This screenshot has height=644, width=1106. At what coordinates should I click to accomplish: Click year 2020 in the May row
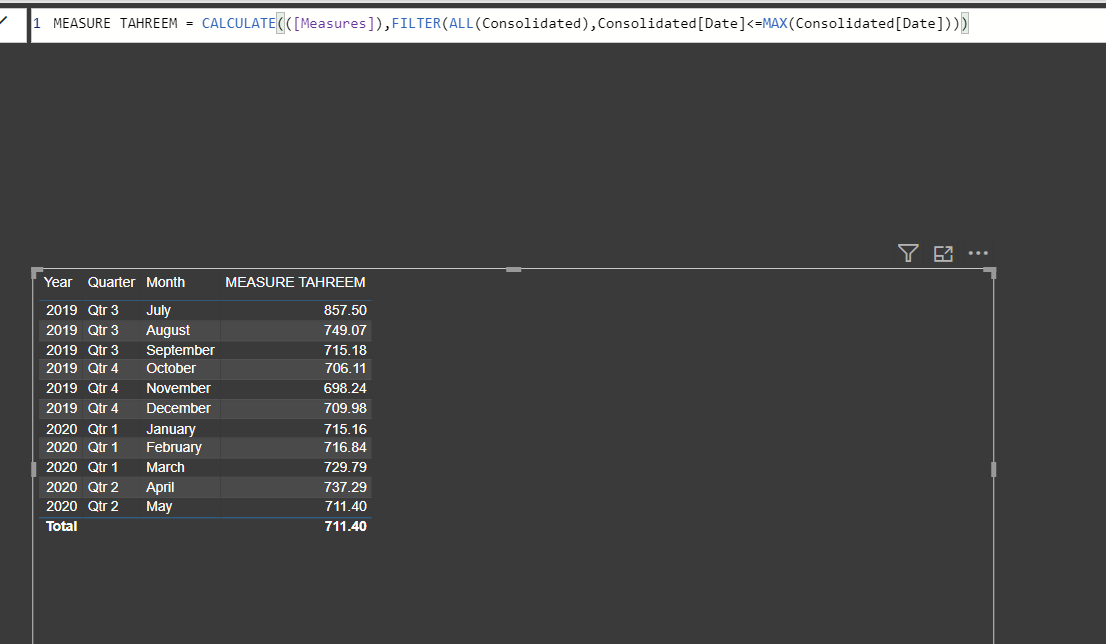(x=61, y=506)
